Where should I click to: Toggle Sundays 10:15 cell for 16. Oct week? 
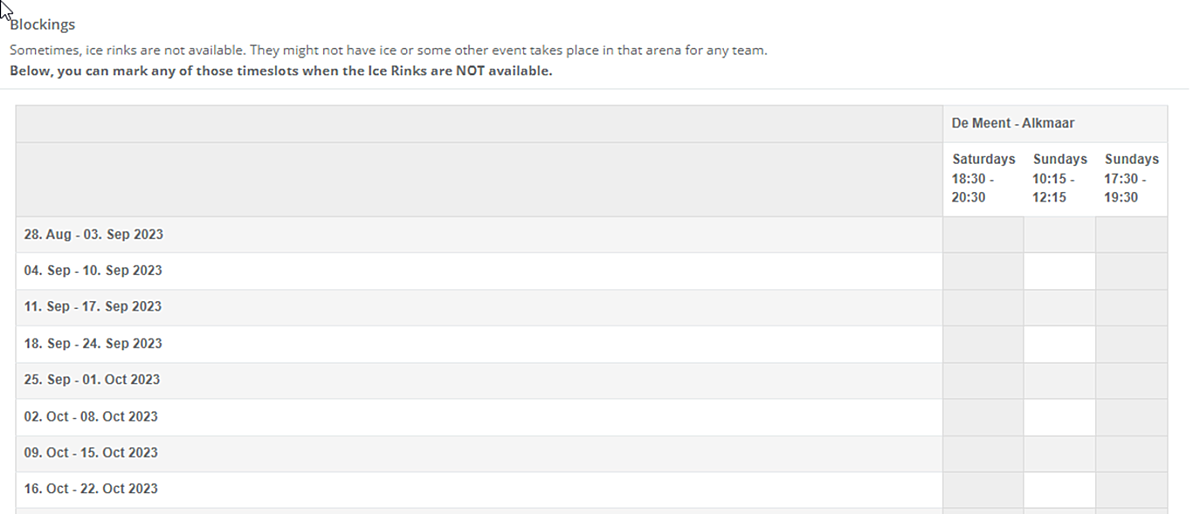point(1059,489)
